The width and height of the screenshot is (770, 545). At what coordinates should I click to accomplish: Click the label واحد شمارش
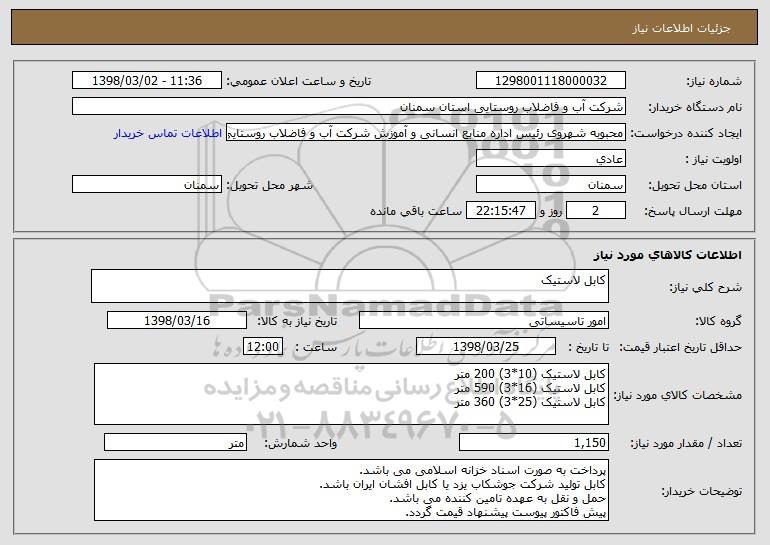[301, 443]
